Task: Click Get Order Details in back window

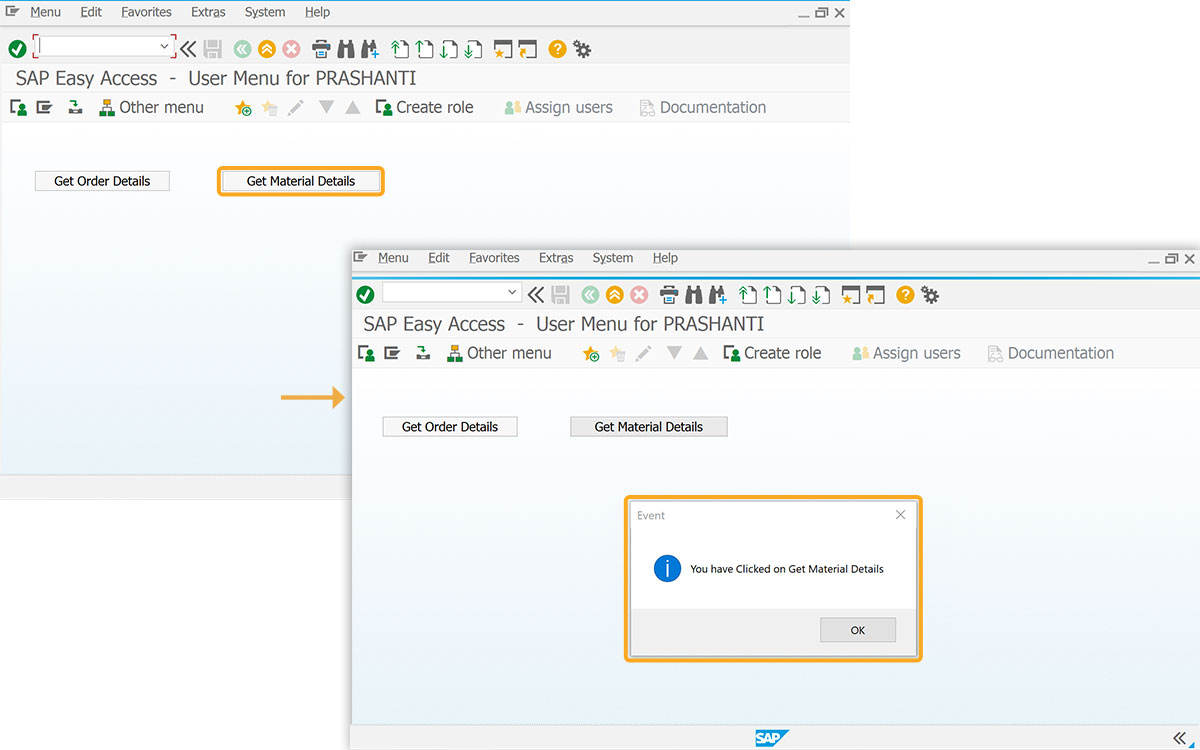Action: coord(102,181)
